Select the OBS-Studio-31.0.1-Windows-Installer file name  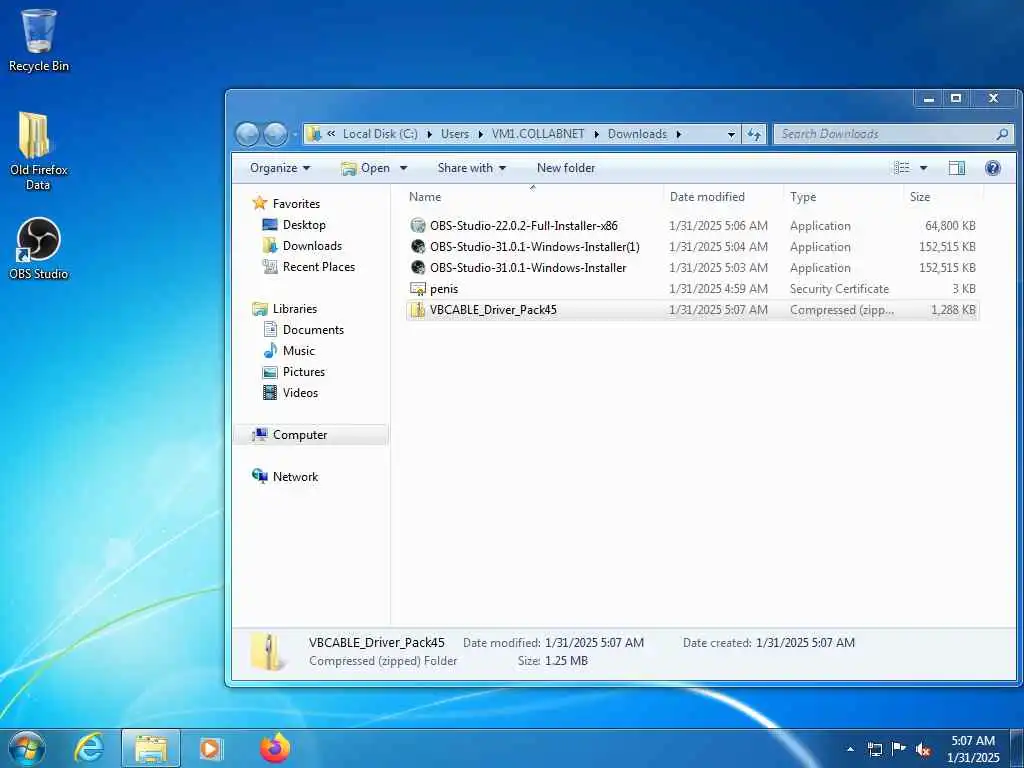(x=528, y=268)
